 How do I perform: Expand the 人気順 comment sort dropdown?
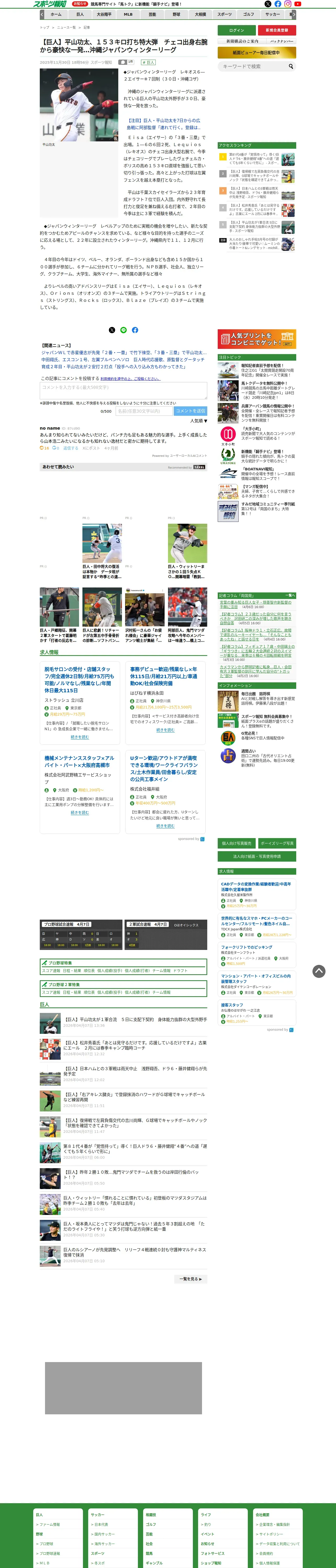pyautogui.click(x=199, y=420)
